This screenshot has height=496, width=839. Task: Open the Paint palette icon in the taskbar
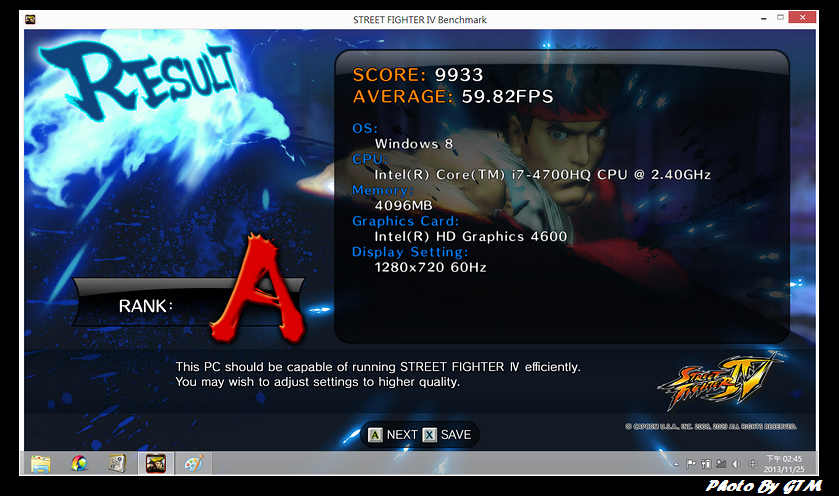[x=194, y=463]
